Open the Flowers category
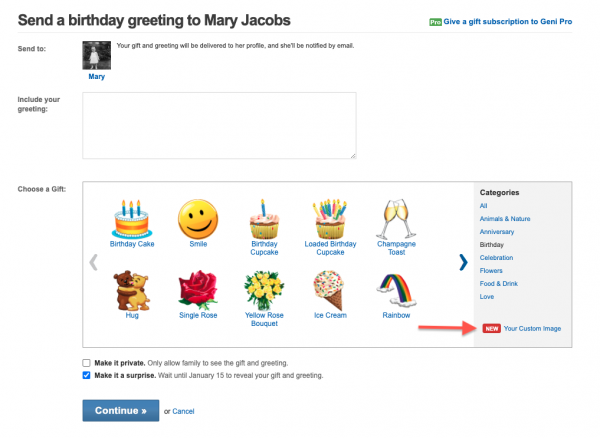600x438 pixels. [491, 270]
